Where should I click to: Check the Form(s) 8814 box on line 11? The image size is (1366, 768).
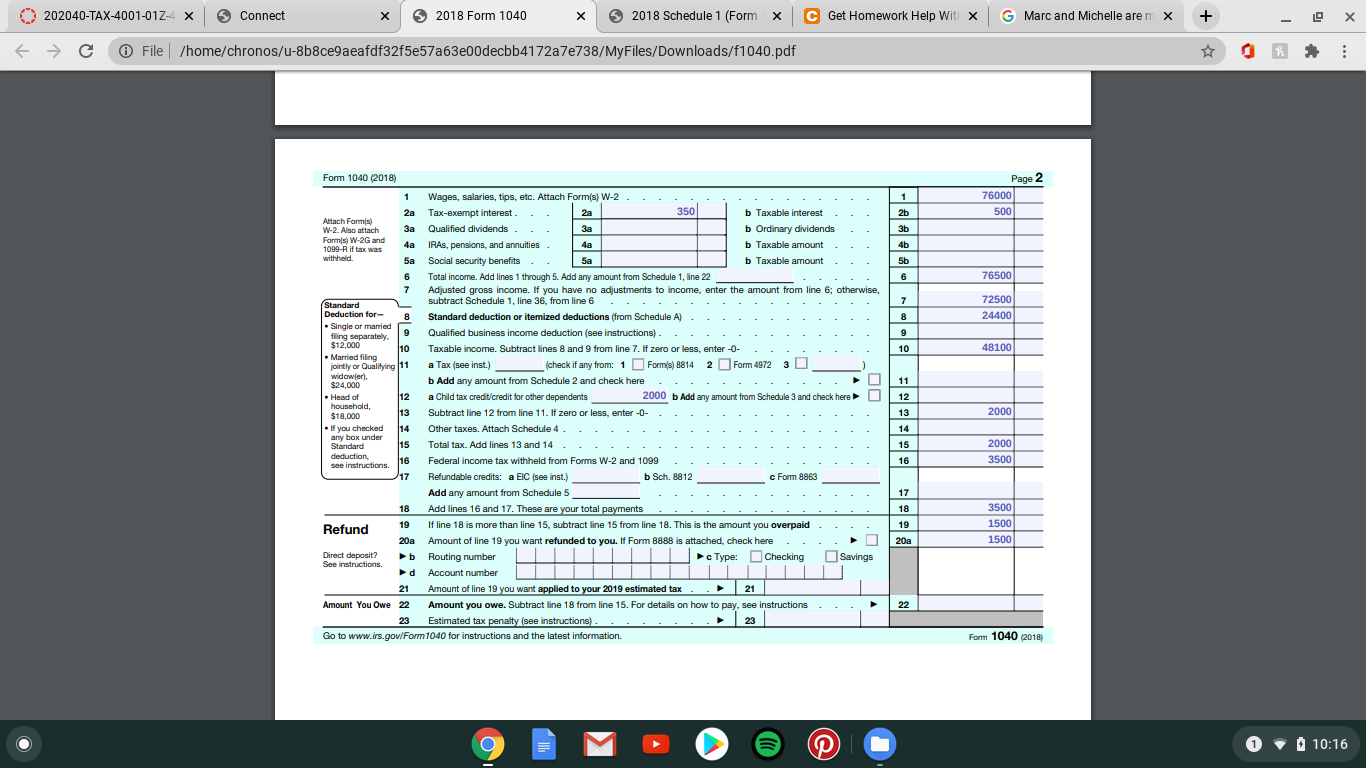638,364
